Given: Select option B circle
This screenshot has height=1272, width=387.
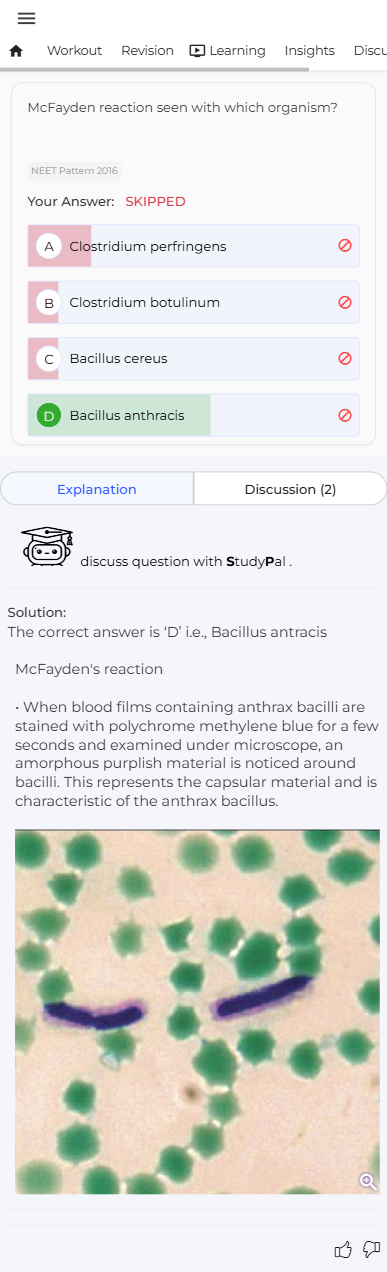Looking at the screenshot, I should (49, 302).
